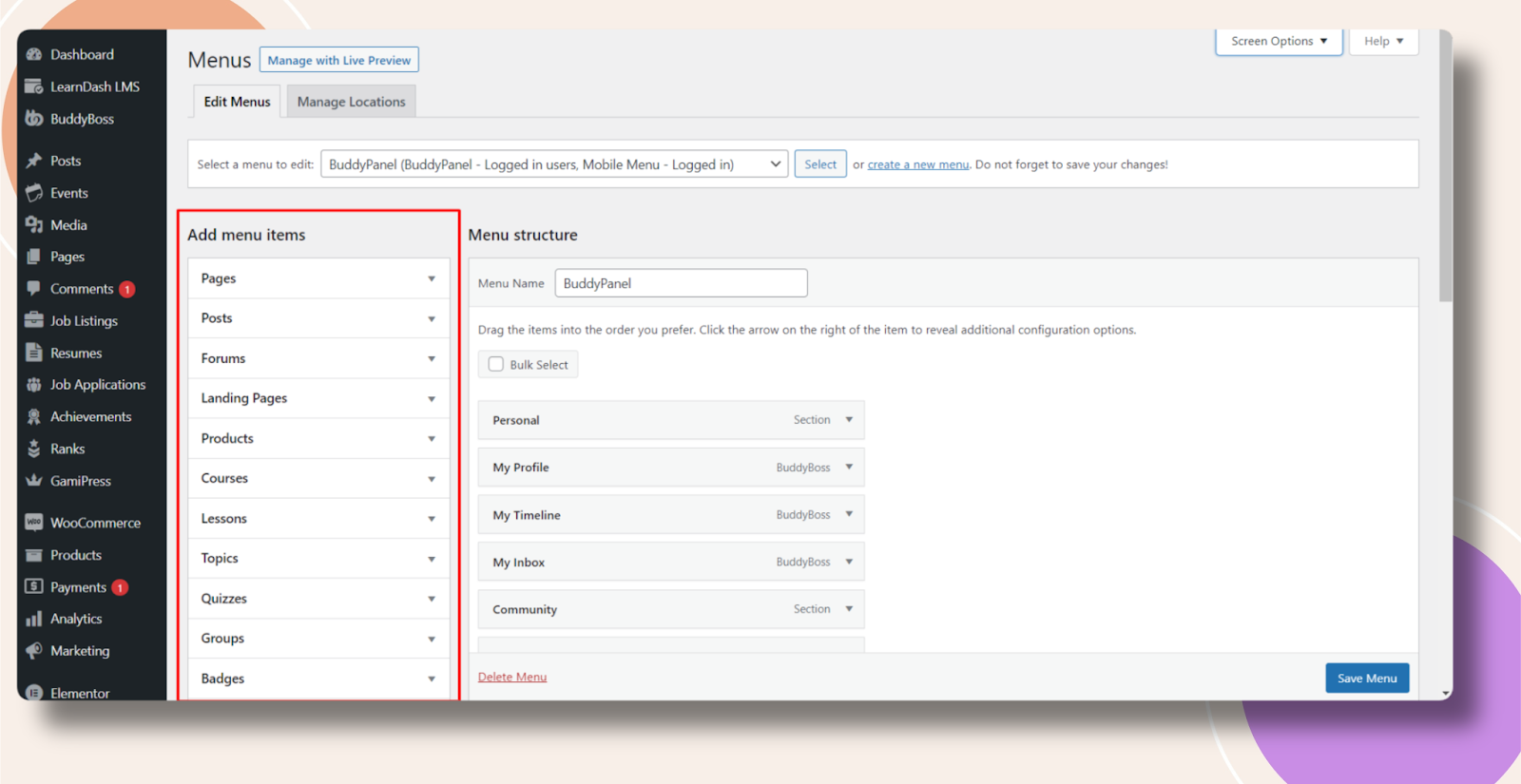Click the Payments notification badge
Screen dimensions: 1521x784
point(120,587)
